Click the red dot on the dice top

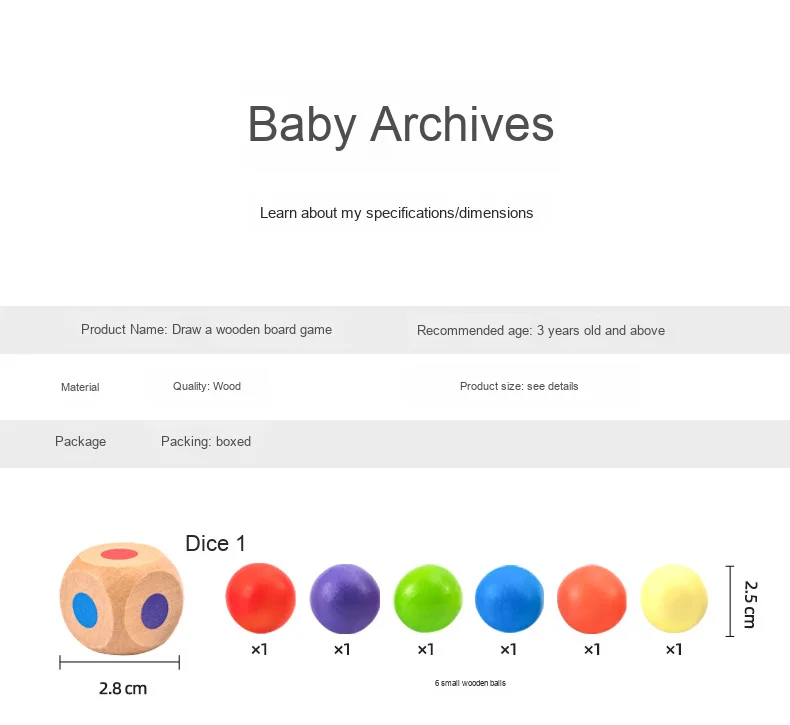(x=120, y=553)
